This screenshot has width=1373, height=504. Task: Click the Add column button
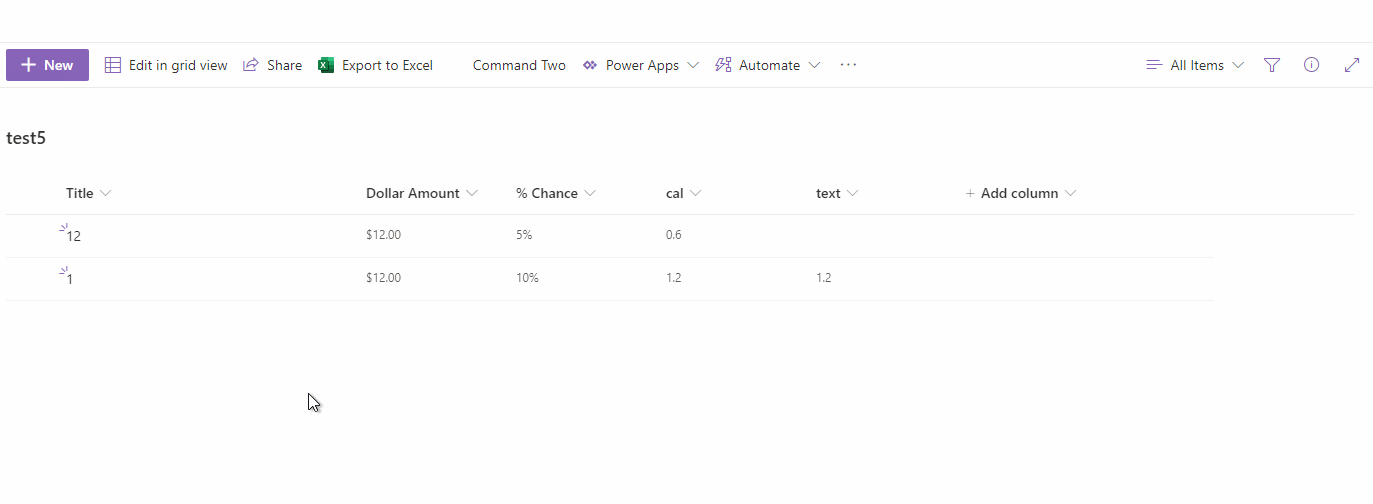[x=1019, y=193]
